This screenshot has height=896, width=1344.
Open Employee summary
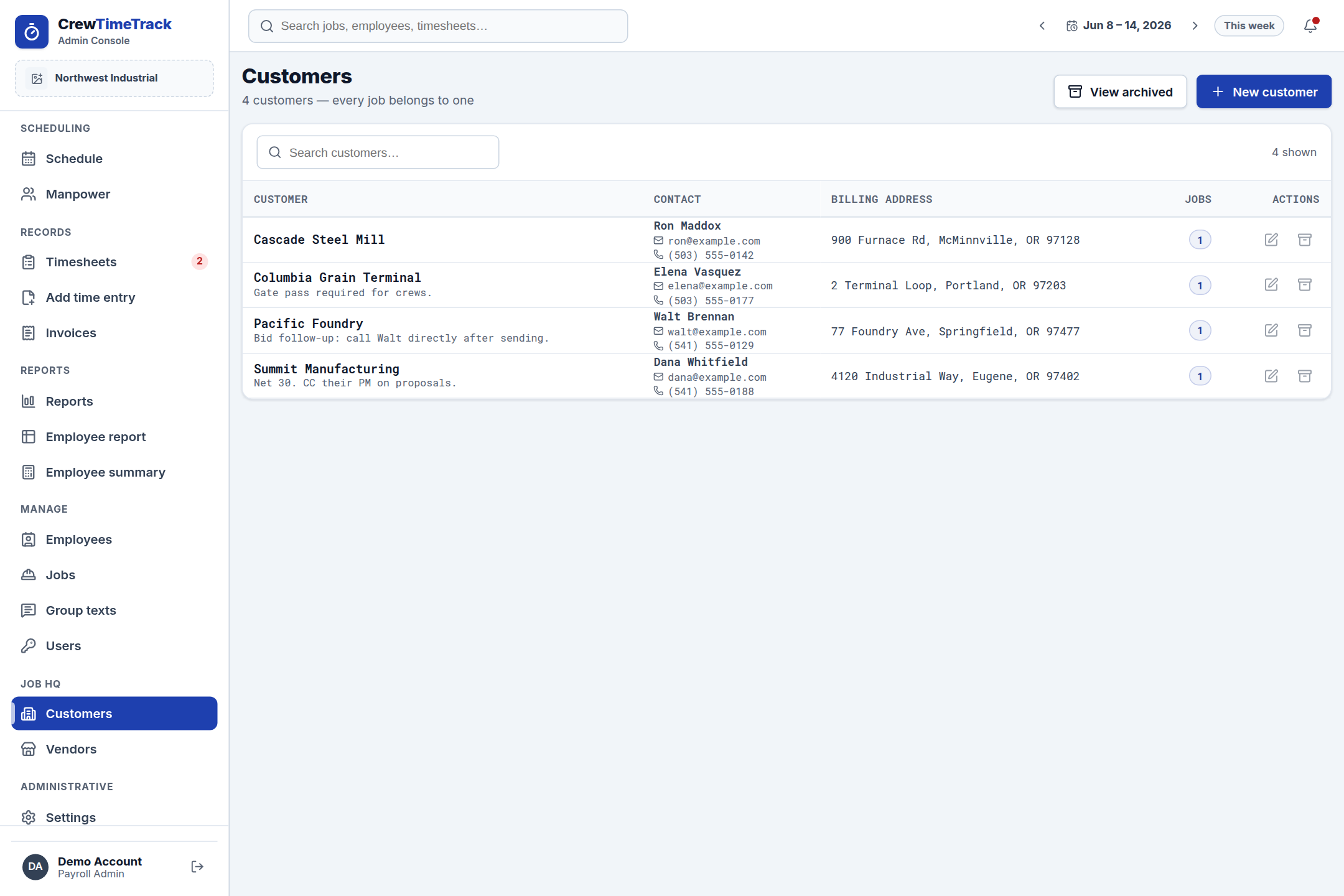tap(114, 472)
